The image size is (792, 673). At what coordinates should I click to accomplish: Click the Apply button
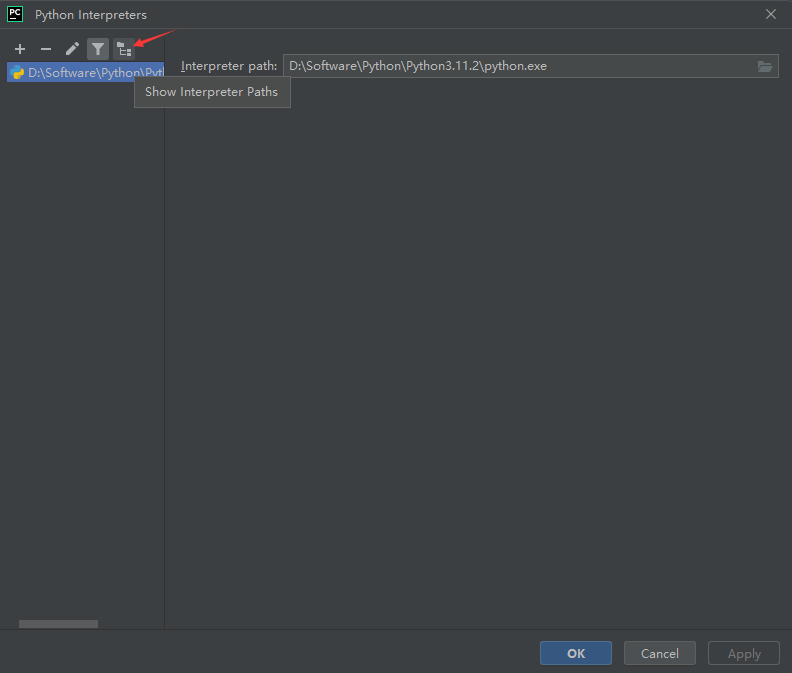(744, 653)
